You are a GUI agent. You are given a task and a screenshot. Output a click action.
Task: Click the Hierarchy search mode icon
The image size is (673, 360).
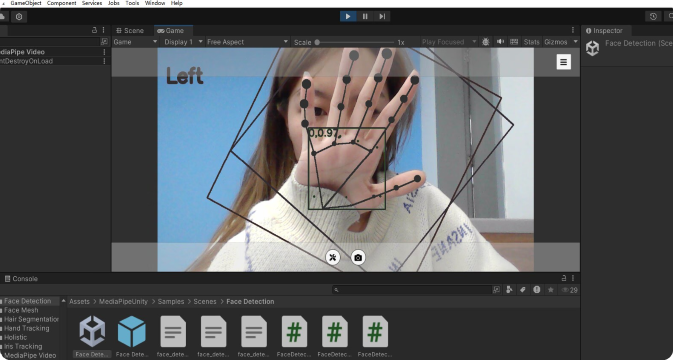(x=104, y=42)
